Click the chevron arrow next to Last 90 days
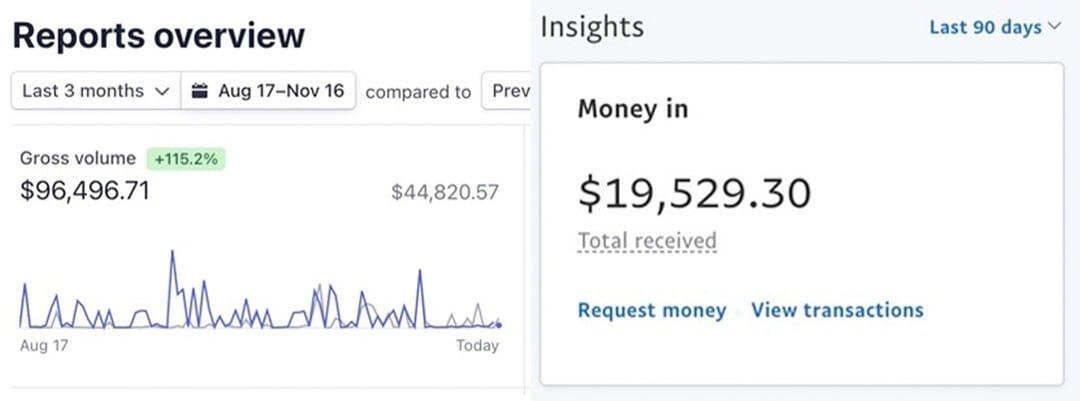 click(1053, 28)
